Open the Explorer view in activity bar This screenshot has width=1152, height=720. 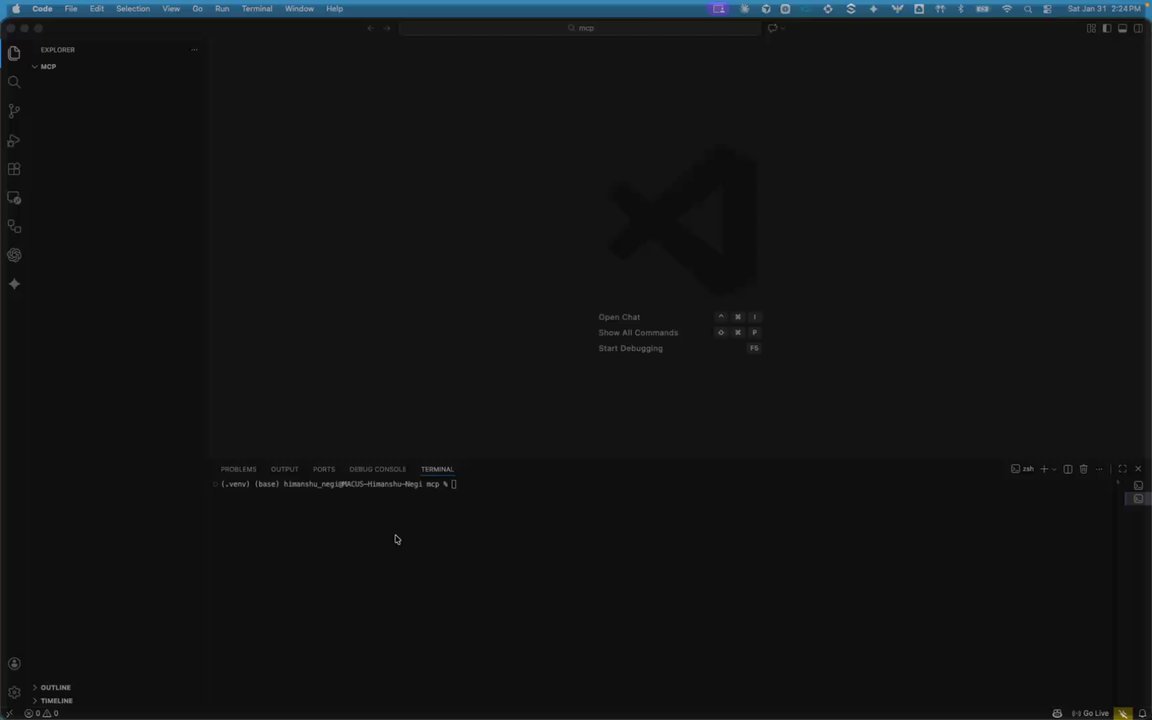(x=14, y=53)
